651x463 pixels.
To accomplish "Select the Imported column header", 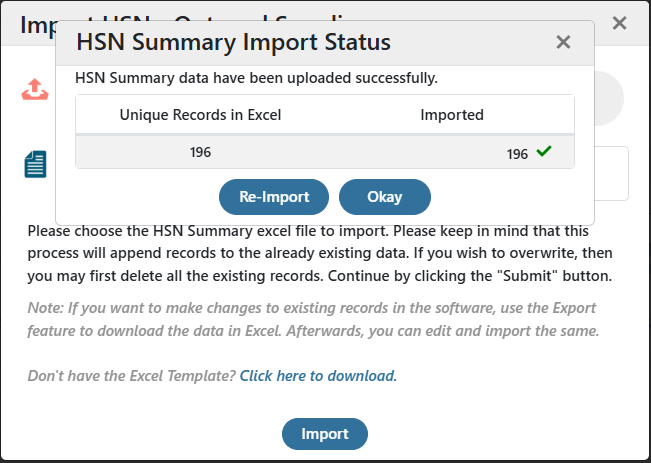I will pyautogui.click(x=452, y=115).
